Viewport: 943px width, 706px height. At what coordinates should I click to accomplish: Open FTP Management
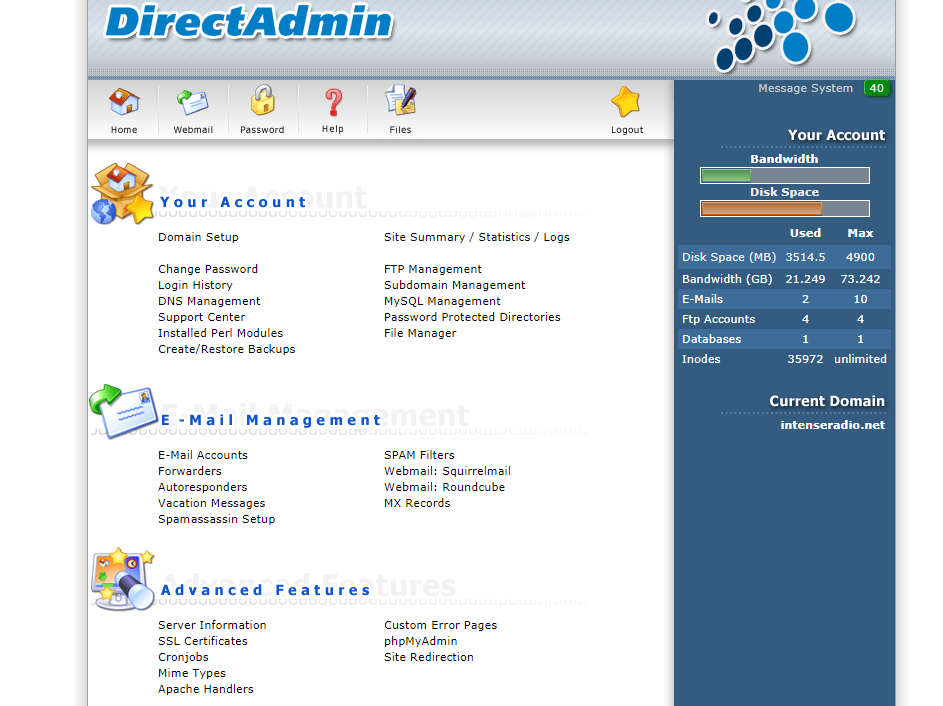pos(433,269)
